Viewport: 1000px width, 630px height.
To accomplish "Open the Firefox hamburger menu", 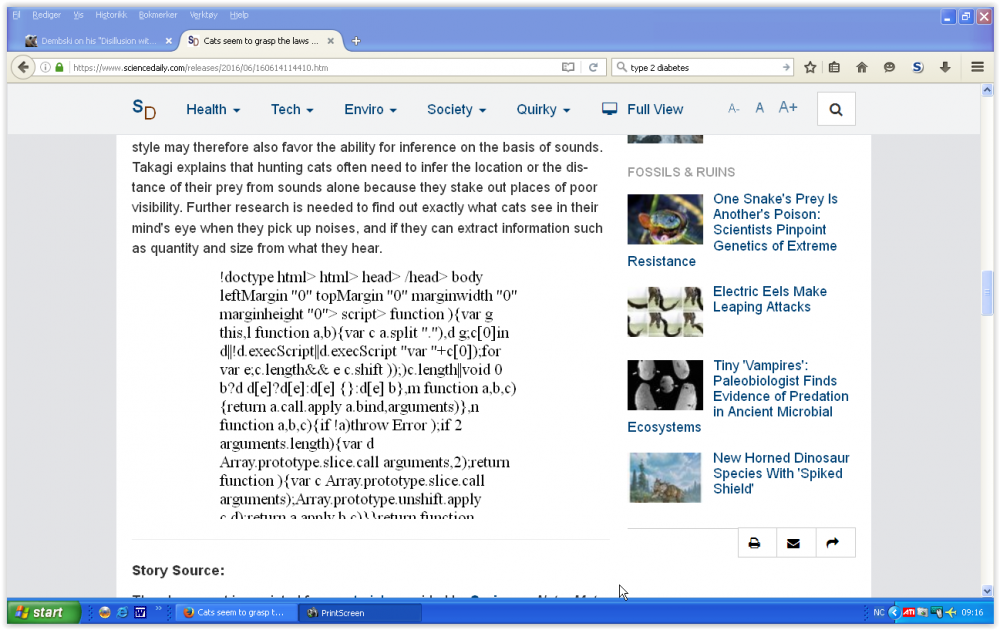I will pos(977,67).
